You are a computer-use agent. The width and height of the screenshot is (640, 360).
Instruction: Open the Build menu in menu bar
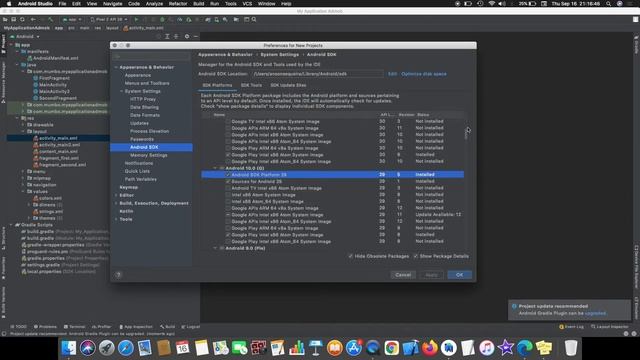199,4
